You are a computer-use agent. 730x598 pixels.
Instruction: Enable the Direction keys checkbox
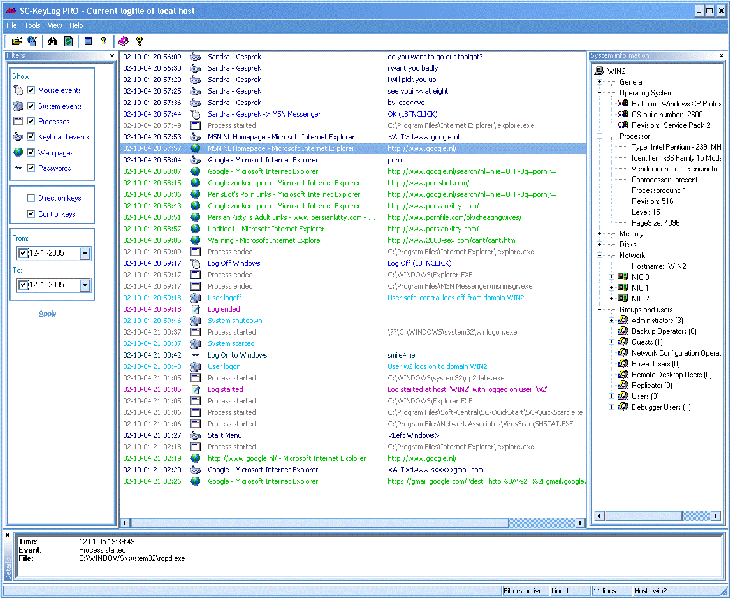coord(32,197)
